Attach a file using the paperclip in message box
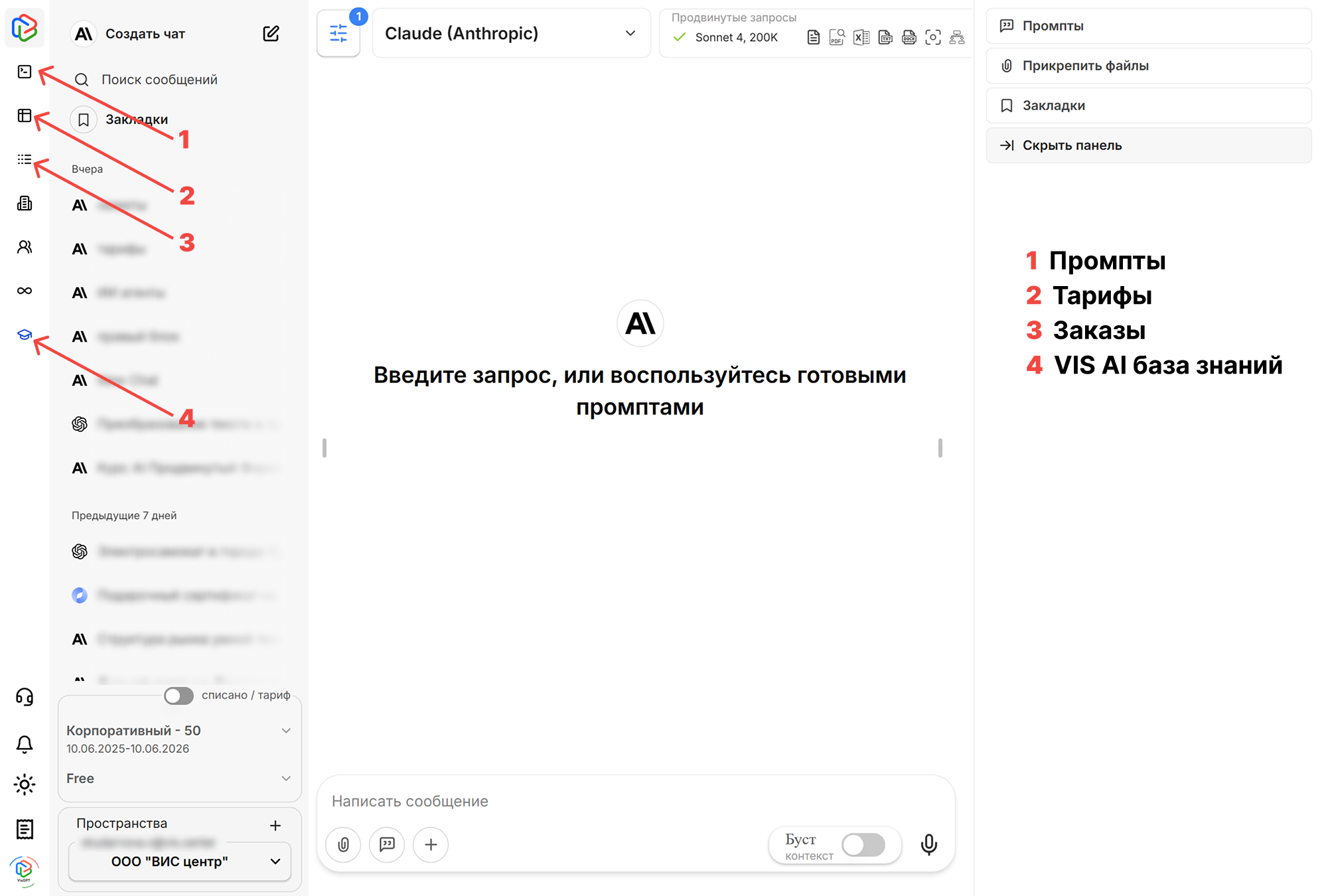1324x896 pixels. (343, 844)
